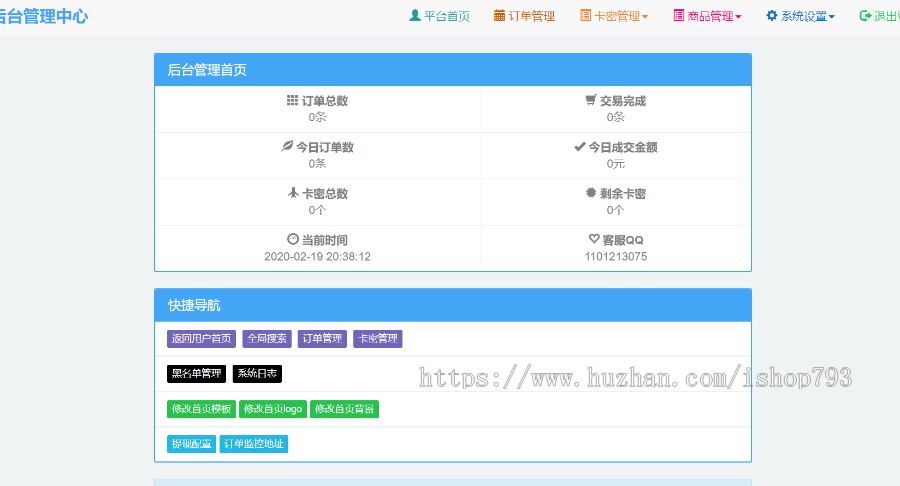900x486 pixels.
Task: Click the 返回用户首页 quick link button
Action: click(x=201, y=339)
